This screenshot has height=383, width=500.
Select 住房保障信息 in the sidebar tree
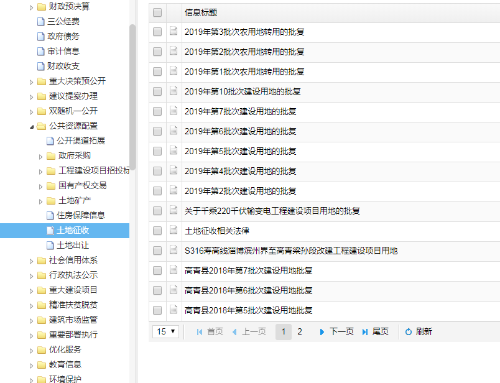click(x=81, y=215)
